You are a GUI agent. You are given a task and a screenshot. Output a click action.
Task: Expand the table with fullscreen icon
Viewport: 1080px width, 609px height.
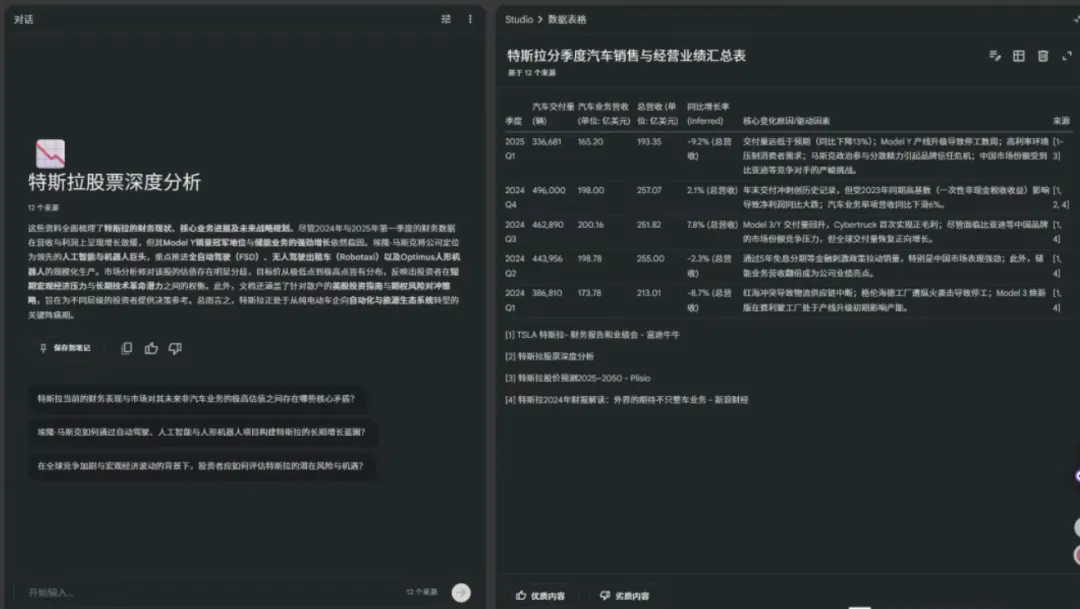1067,56
